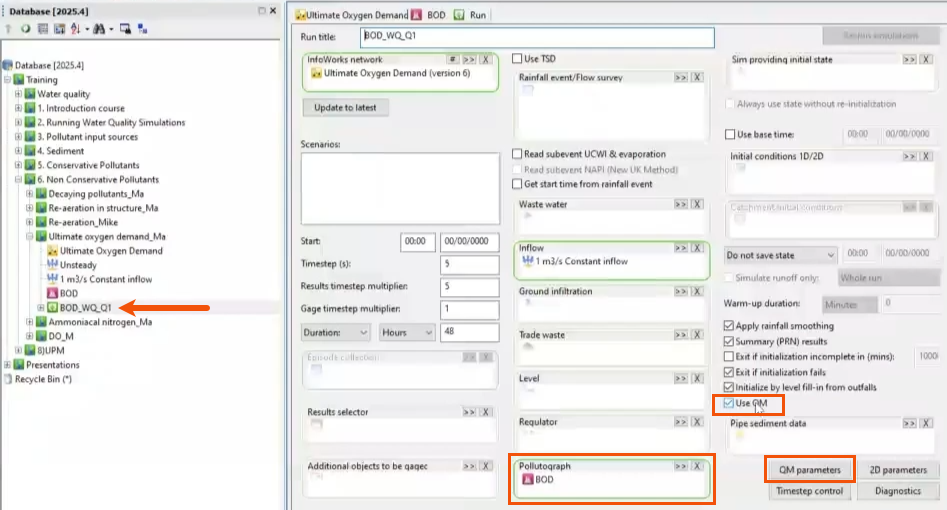The height and width of the screenshot is (510, 947).
Task: Click the 1 m3/s Constant inflow tree icon
Action: point(53,279)
